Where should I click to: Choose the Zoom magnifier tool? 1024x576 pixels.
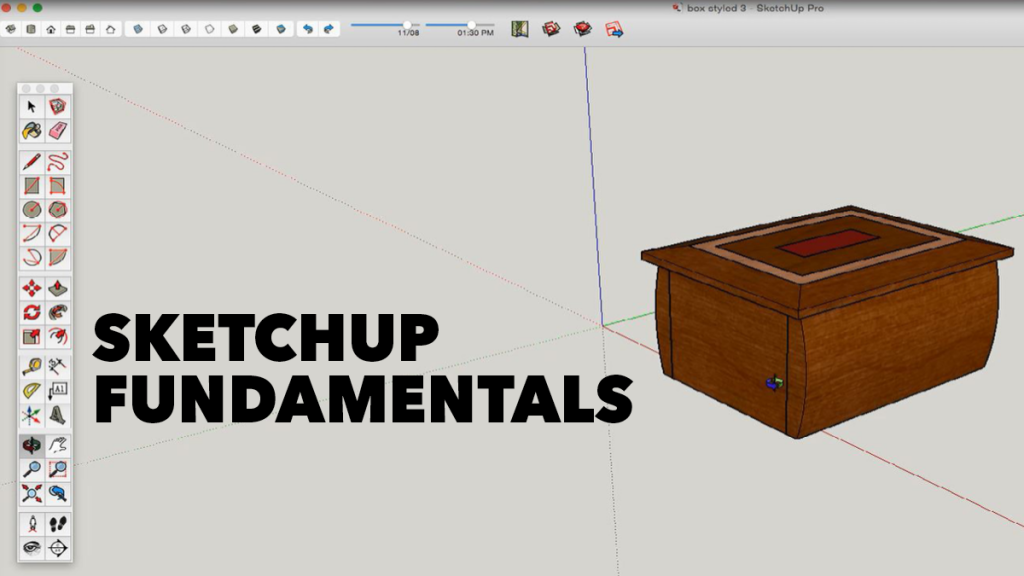31,470
